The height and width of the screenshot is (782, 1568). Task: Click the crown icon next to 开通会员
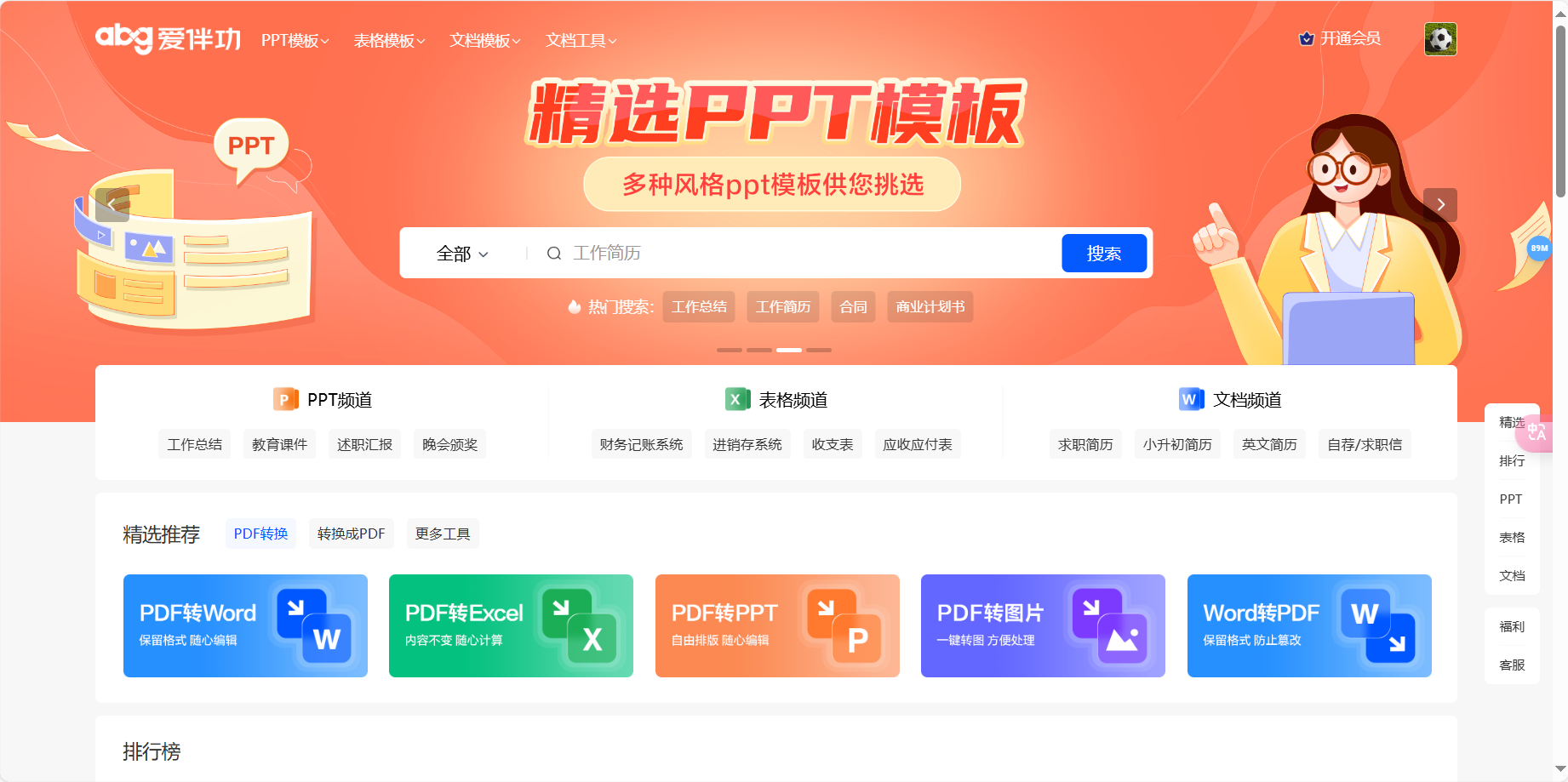(x=1306, y=38)
